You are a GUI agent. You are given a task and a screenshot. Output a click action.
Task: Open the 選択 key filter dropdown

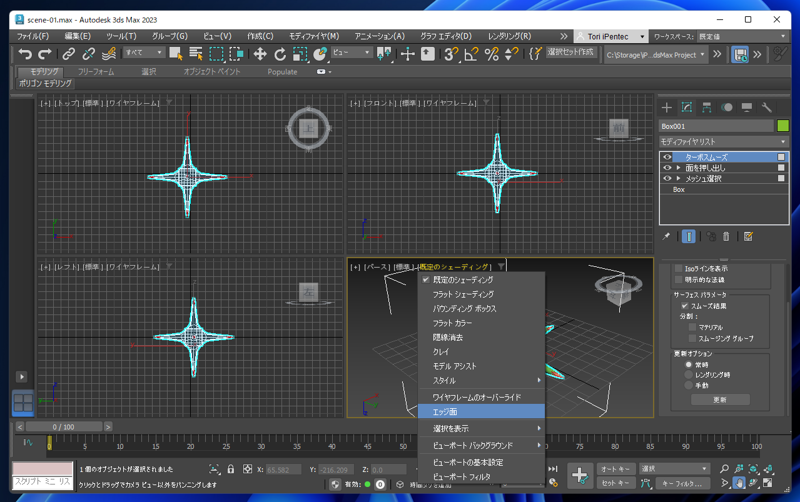click(674, 468)
